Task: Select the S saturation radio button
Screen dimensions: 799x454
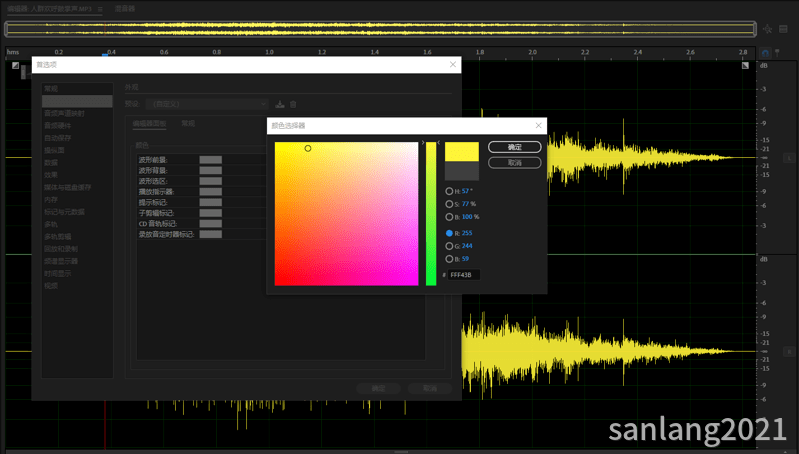Action: tap(449, 204)
